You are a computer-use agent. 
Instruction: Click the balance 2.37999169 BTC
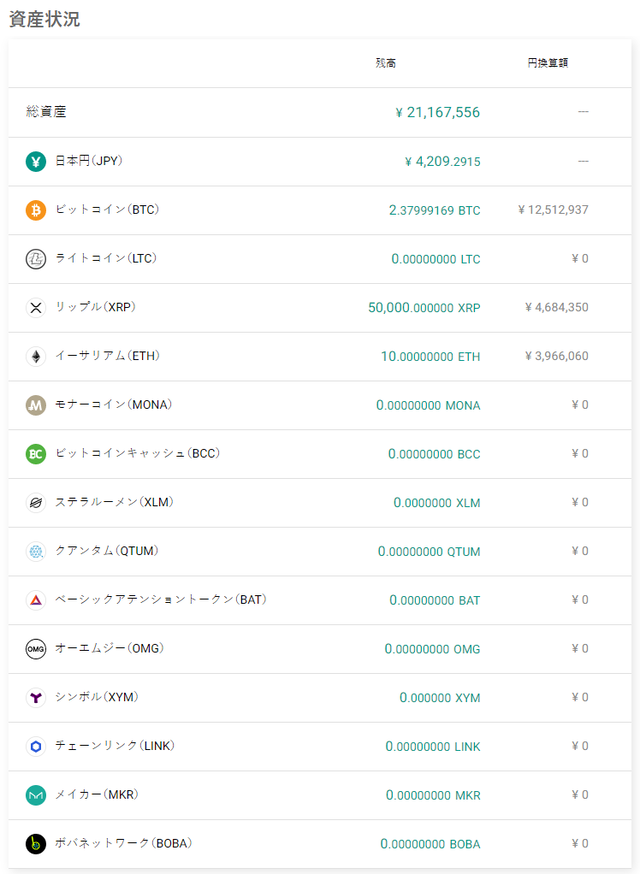click(x=435, y=211)
